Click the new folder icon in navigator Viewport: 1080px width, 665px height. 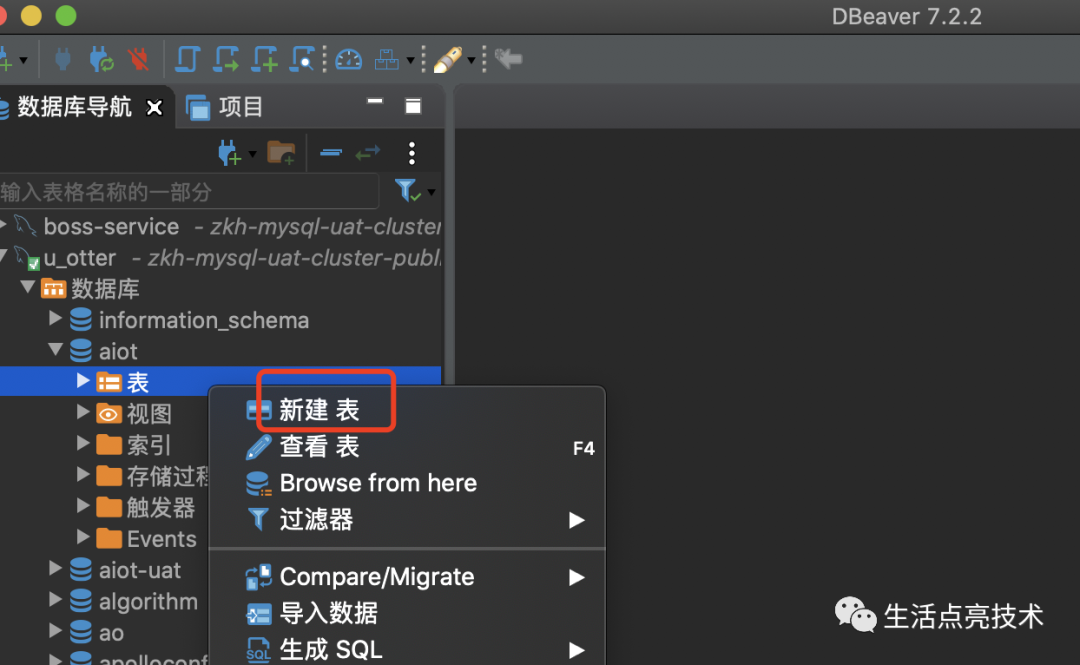click(281, 153)
